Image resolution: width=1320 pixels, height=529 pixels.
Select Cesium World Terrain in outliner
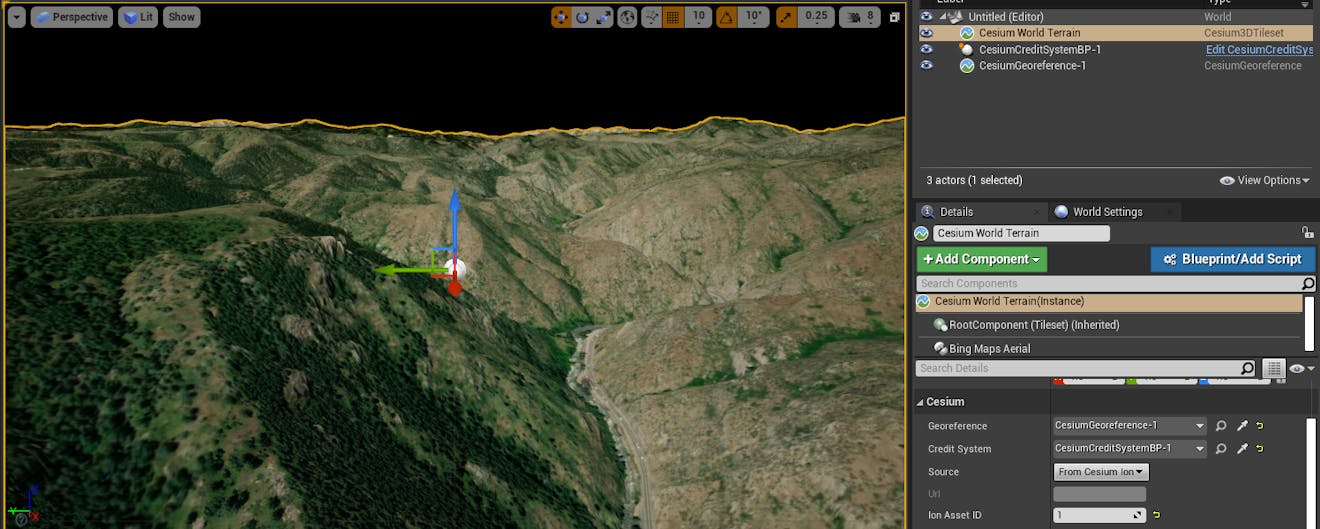[x=1029, y=33]
